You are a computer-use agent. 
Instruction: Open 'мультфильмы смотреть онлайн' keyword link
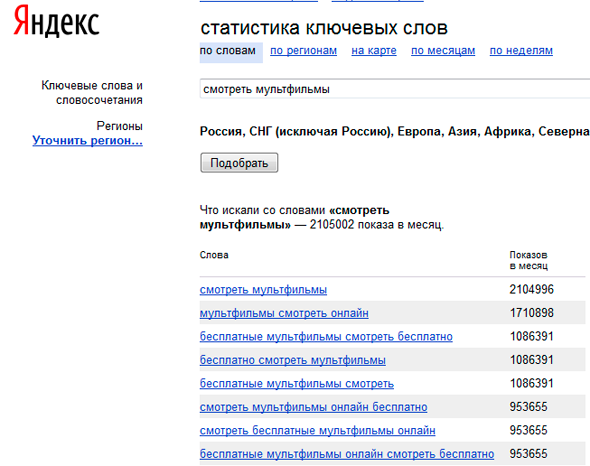coord(284,313)
